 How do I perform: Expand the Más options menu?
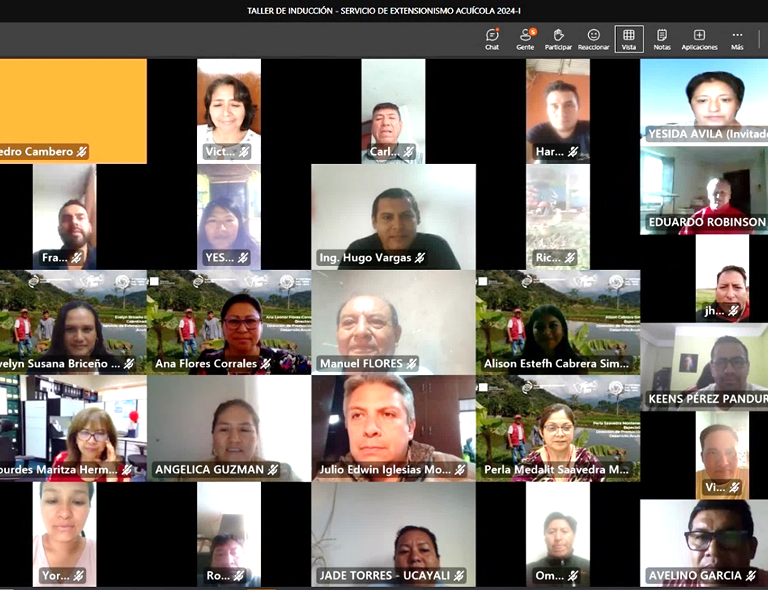737,39
